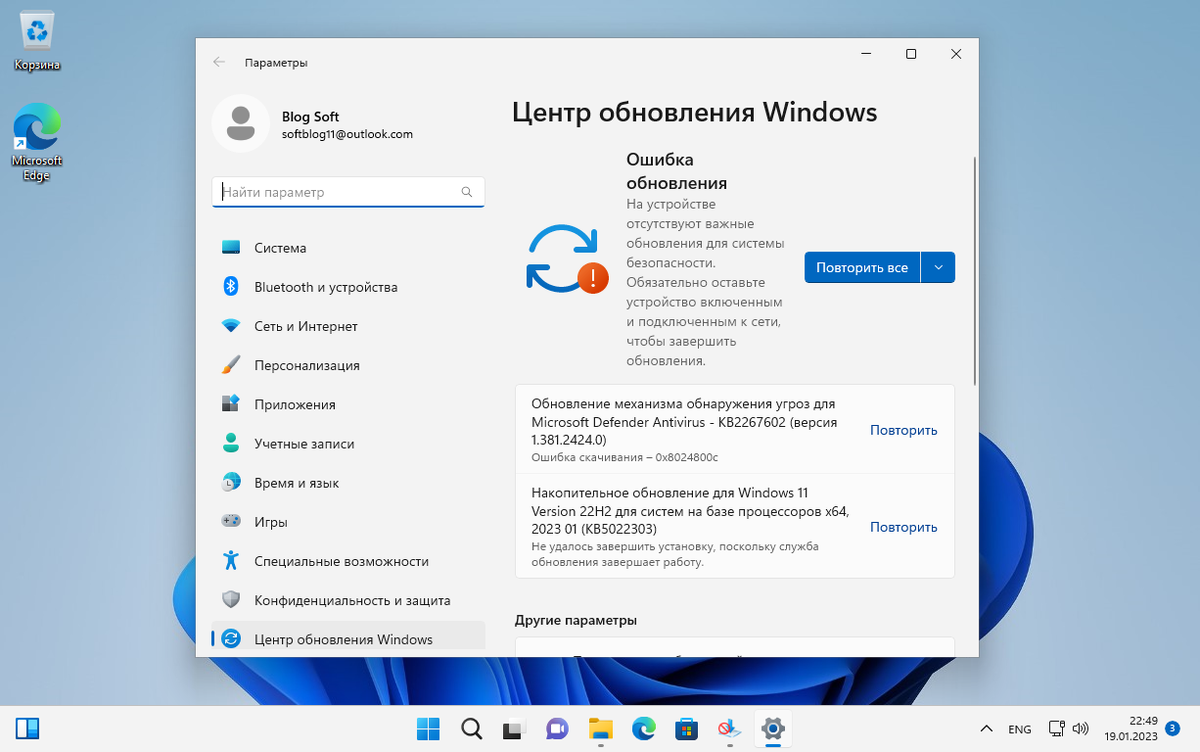Retry the KB5022303 cumulative update
Image resolution: width=1200 pixels, height=752 pixels.
(x=903, y=527)
